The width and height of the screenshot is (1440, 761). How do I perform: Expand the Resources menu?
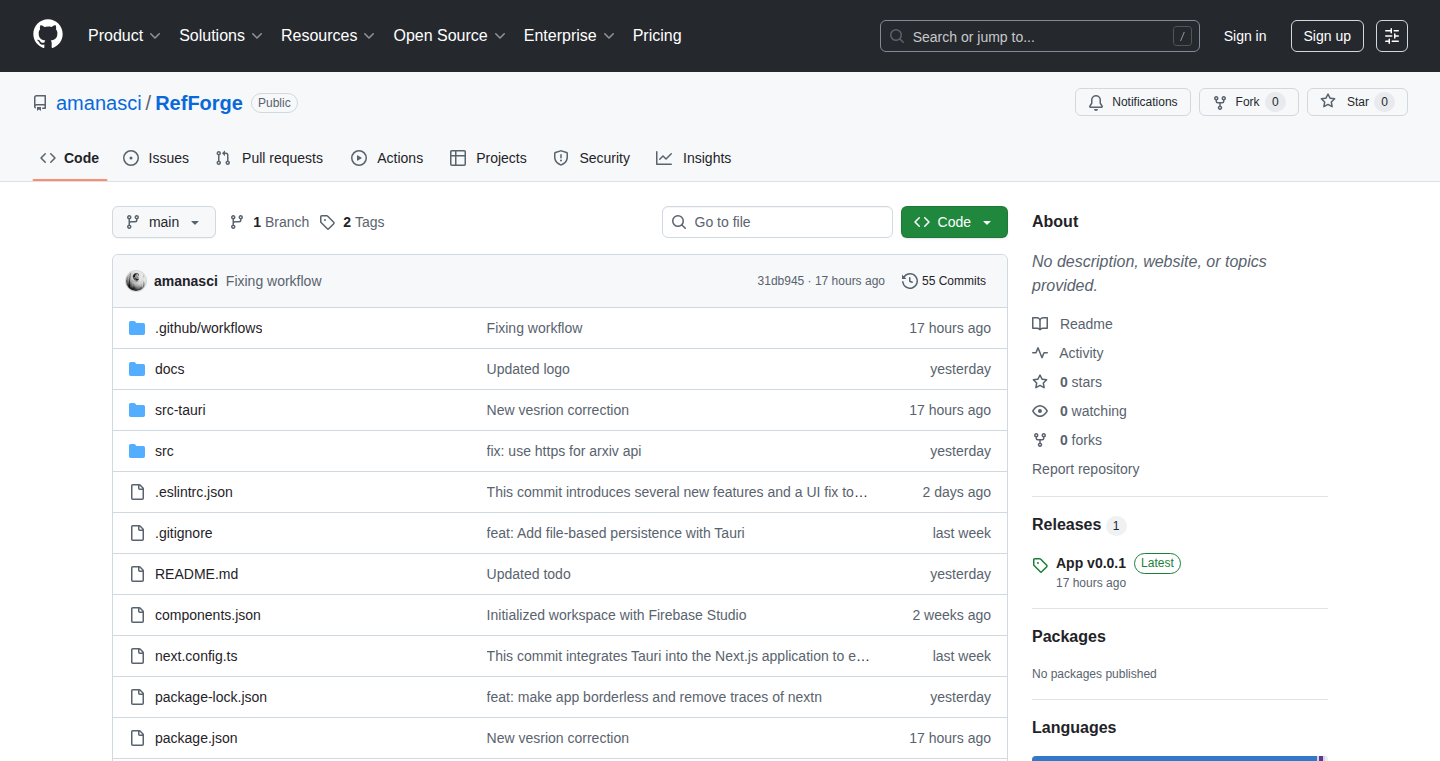click(x=328, y=36)
